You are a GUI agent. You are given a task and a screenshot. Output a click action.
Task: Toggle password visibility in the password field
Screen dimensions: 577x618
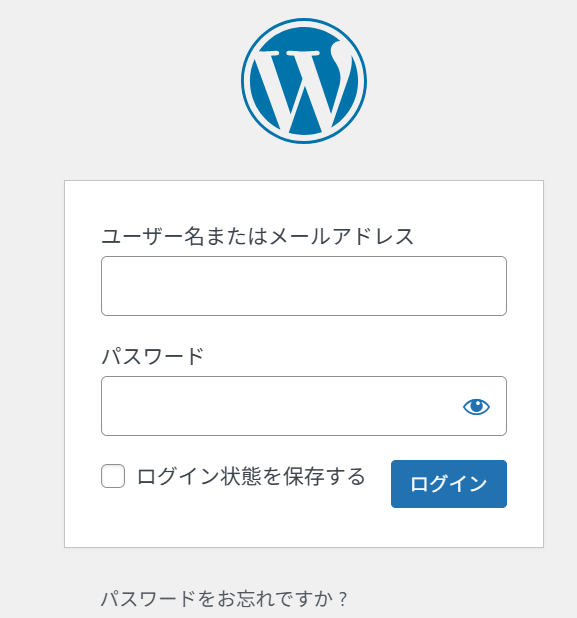[476, 406]
